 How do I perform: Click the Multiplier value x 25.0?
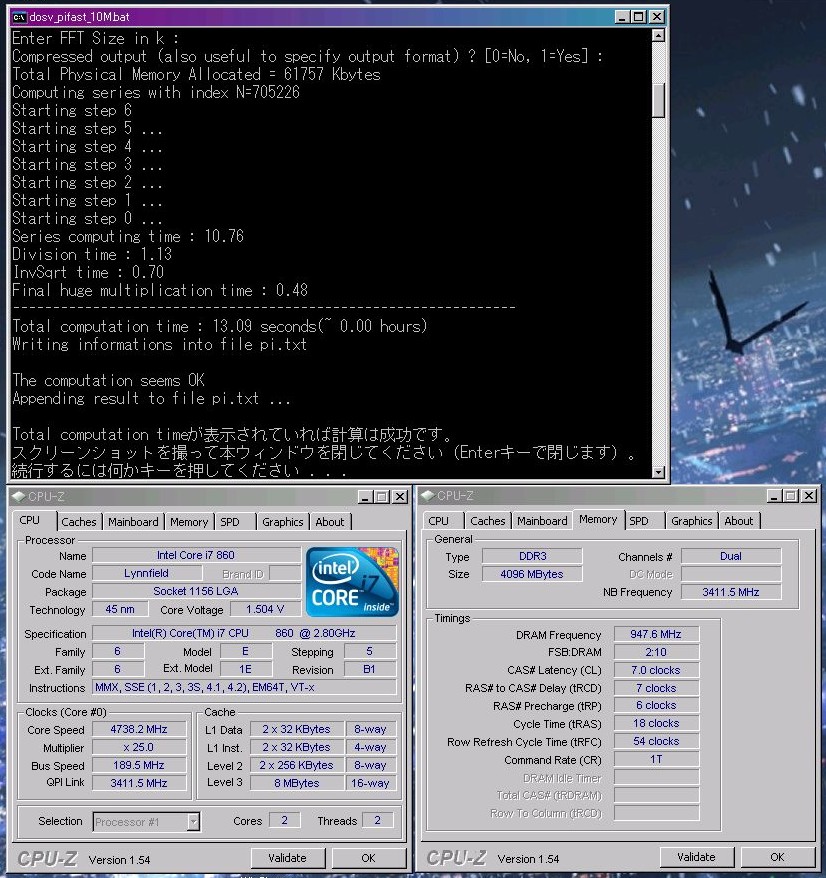click(139, 747)
